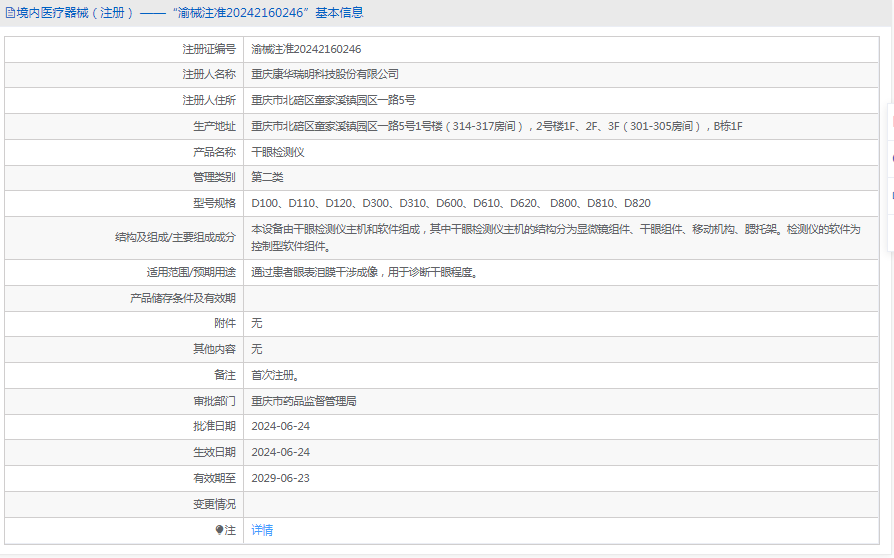The width and height of the screenshot is (894, 558).
Task: Click the product name 干眼检测仪
Action: click(278, 152)
